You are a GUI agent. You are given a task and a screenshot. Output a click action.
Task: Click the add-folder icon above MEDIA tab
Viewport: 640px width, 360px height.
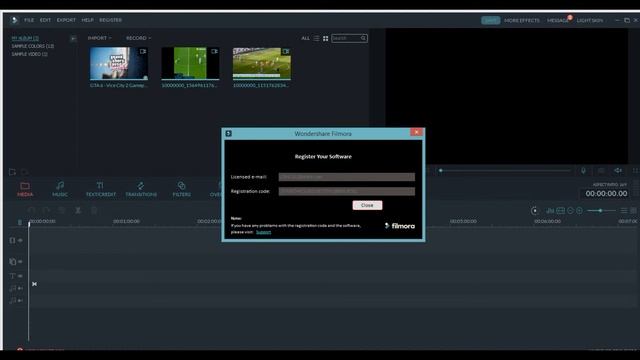[12, 172]
